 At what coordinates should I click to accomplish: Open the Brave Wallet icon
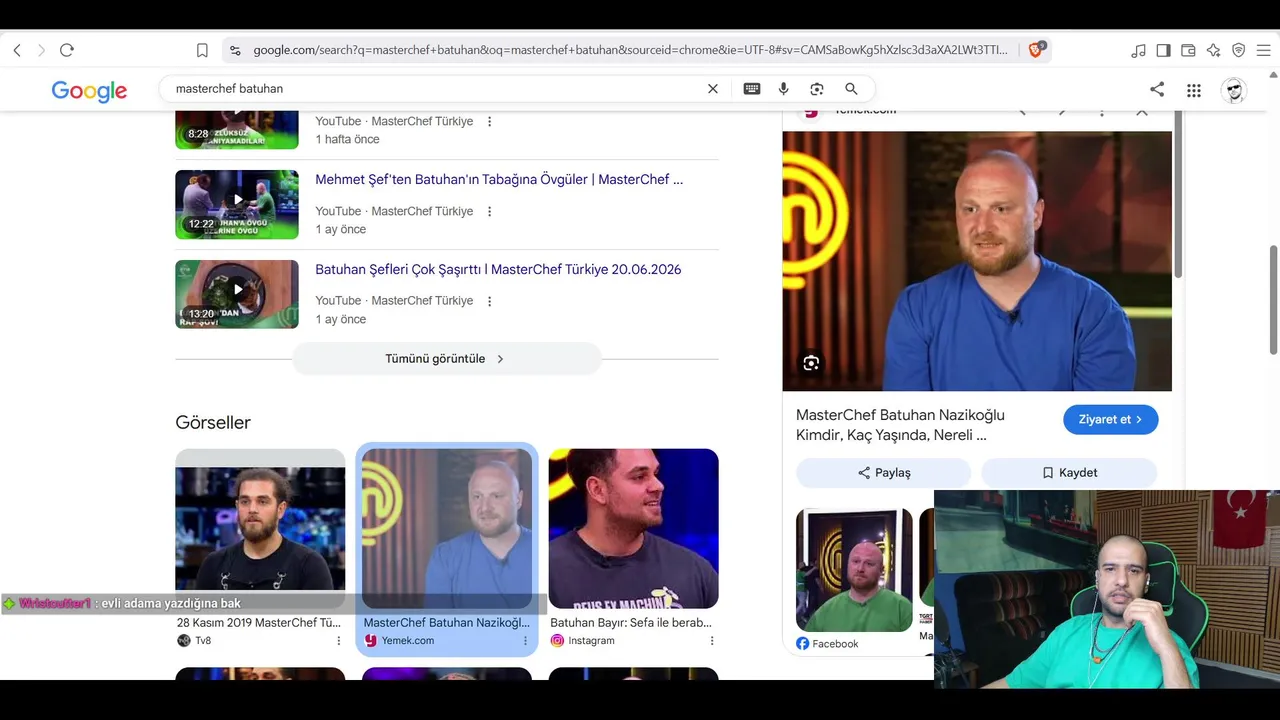1188,50
